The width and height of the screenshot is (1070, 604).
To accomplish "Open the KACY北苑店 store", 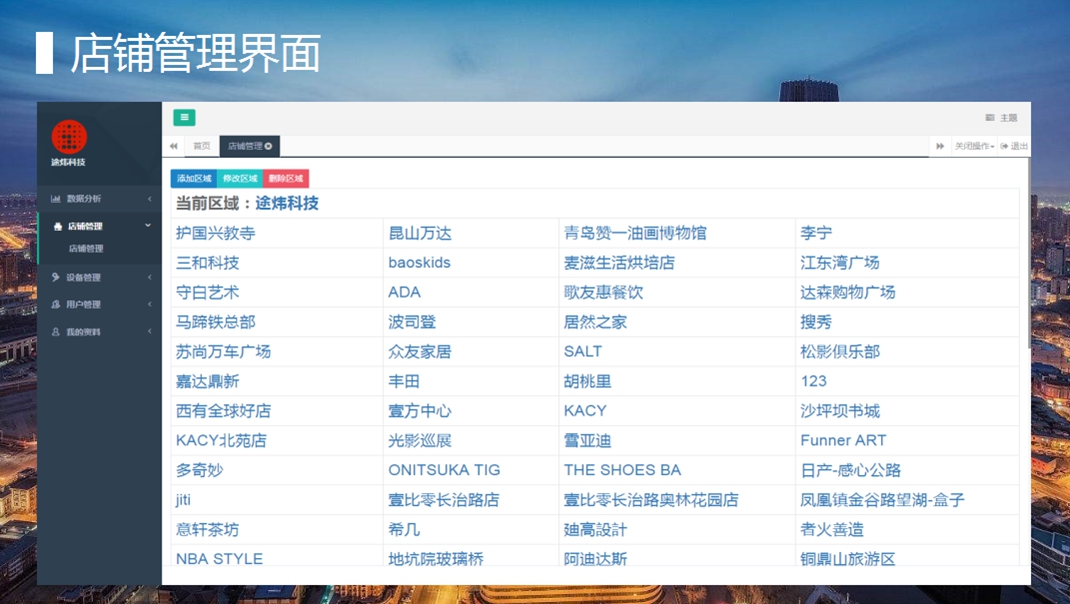I will click(221, 441).
